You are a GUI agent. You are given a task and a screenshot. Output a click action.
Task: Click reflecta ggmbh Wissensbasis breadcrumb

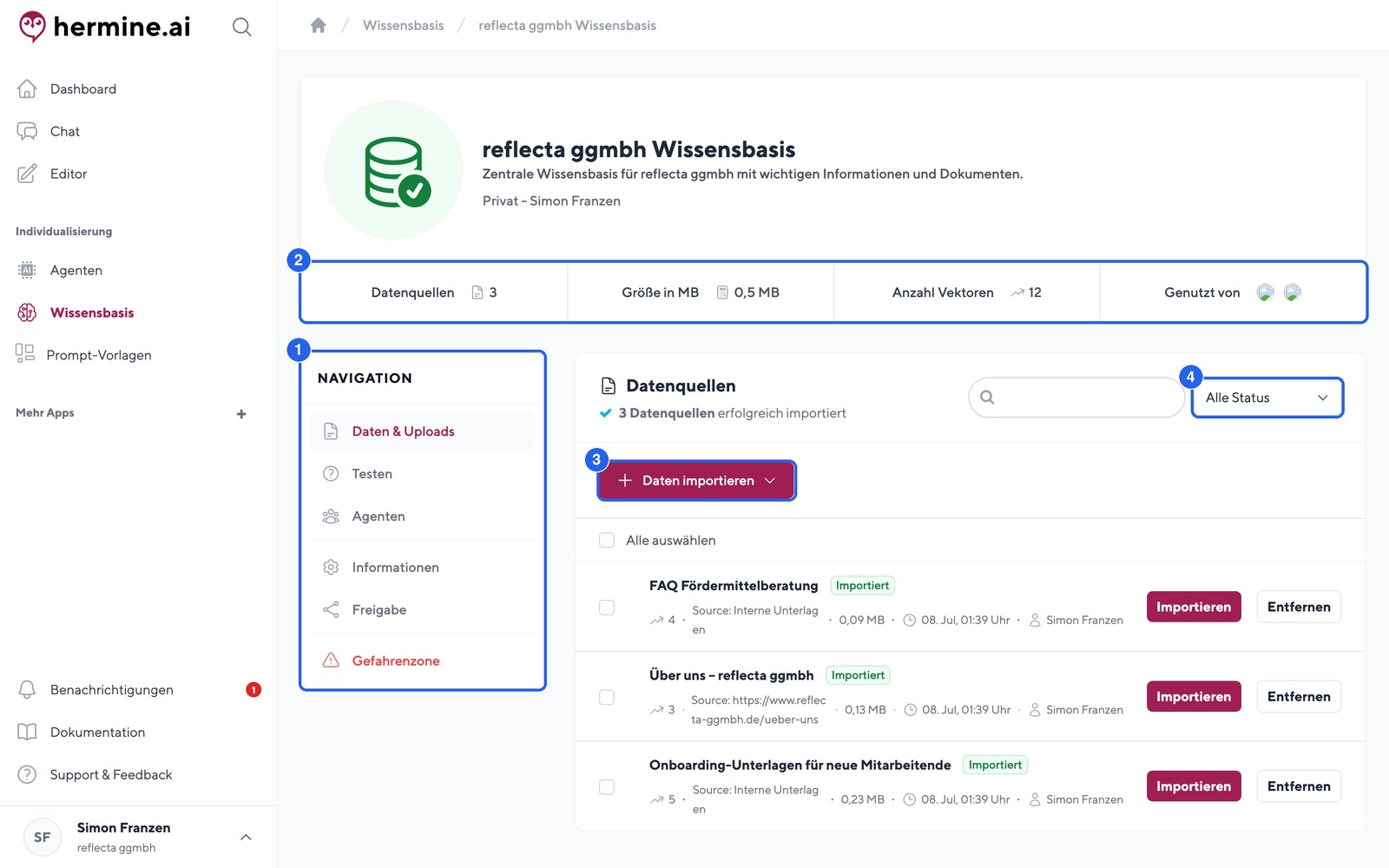click(567, 25)
